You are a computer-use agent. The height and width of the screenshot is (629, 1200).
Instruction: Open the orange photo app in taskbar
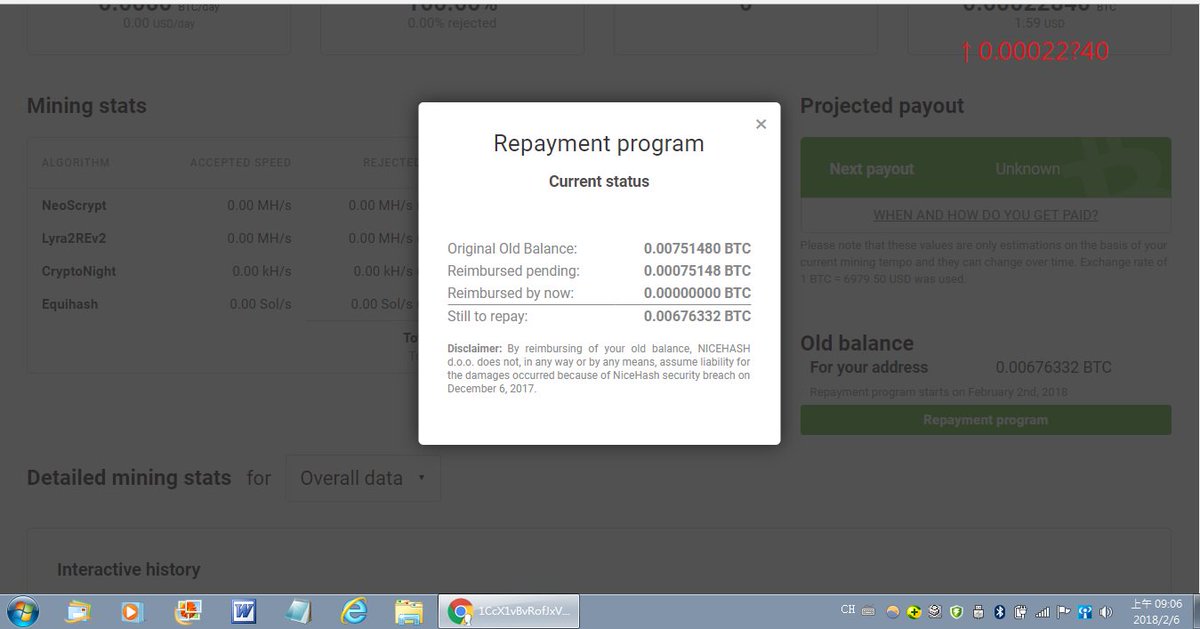(188, 611)
